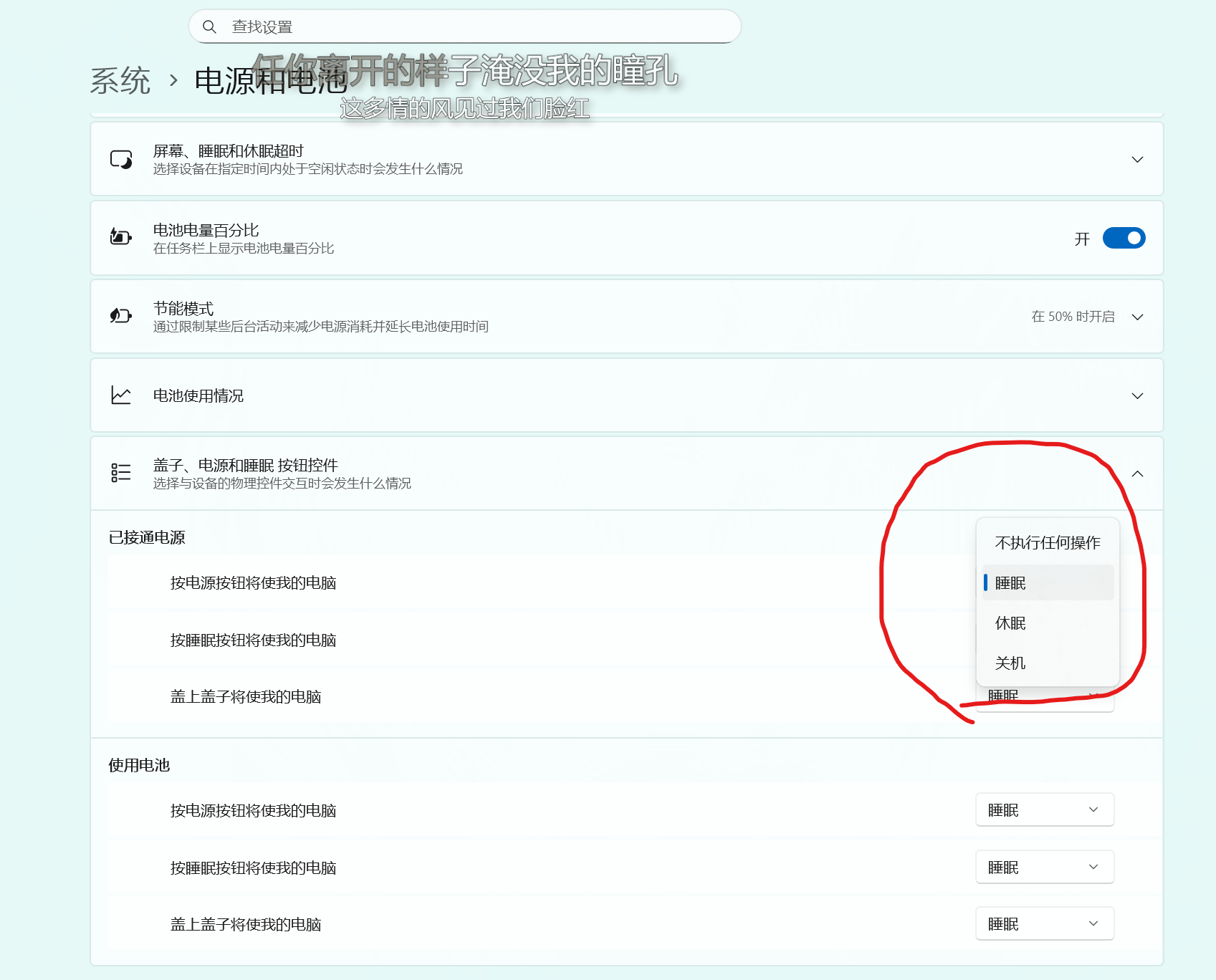Open the 按电源按钮 dropdown under 使用电池

[x=1044, y=810]
